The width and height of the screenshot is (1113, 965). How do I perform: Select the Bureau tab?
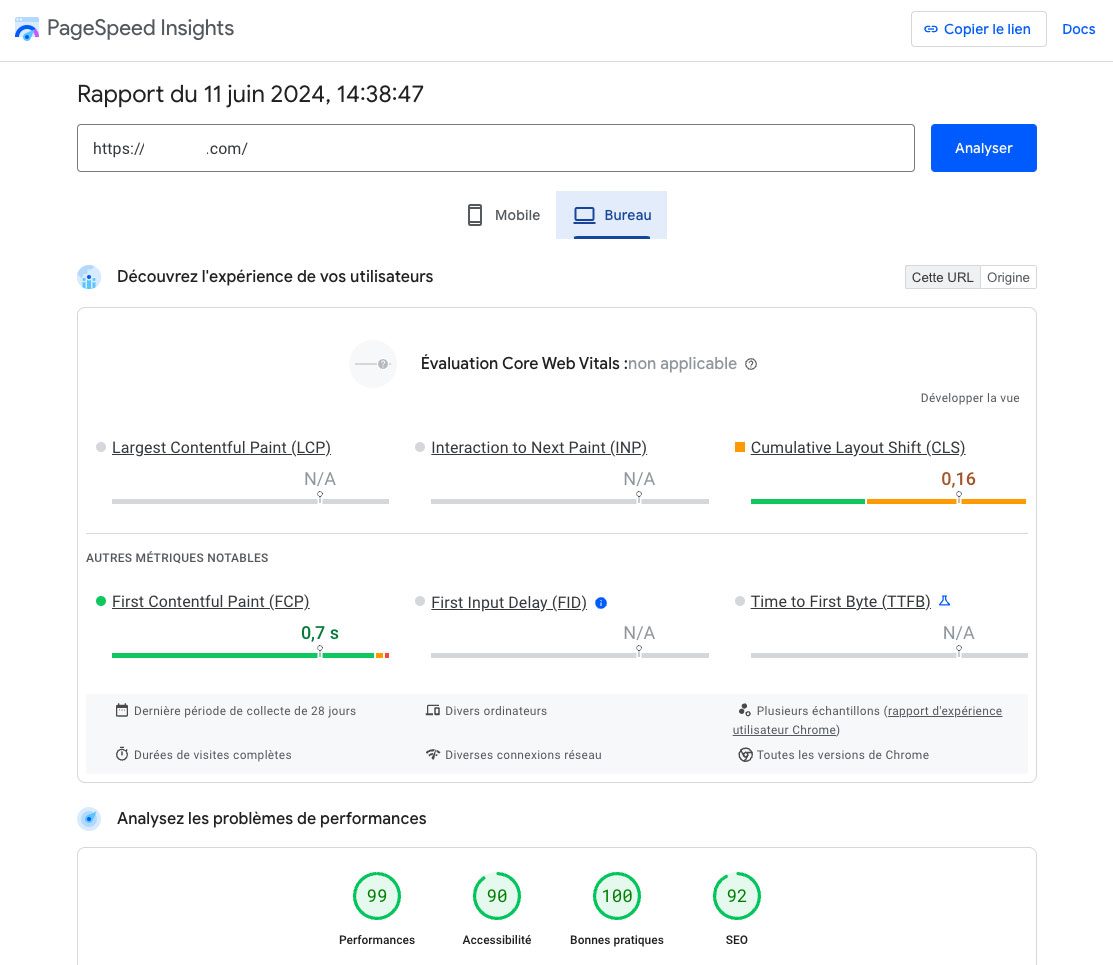click(611, 215)
